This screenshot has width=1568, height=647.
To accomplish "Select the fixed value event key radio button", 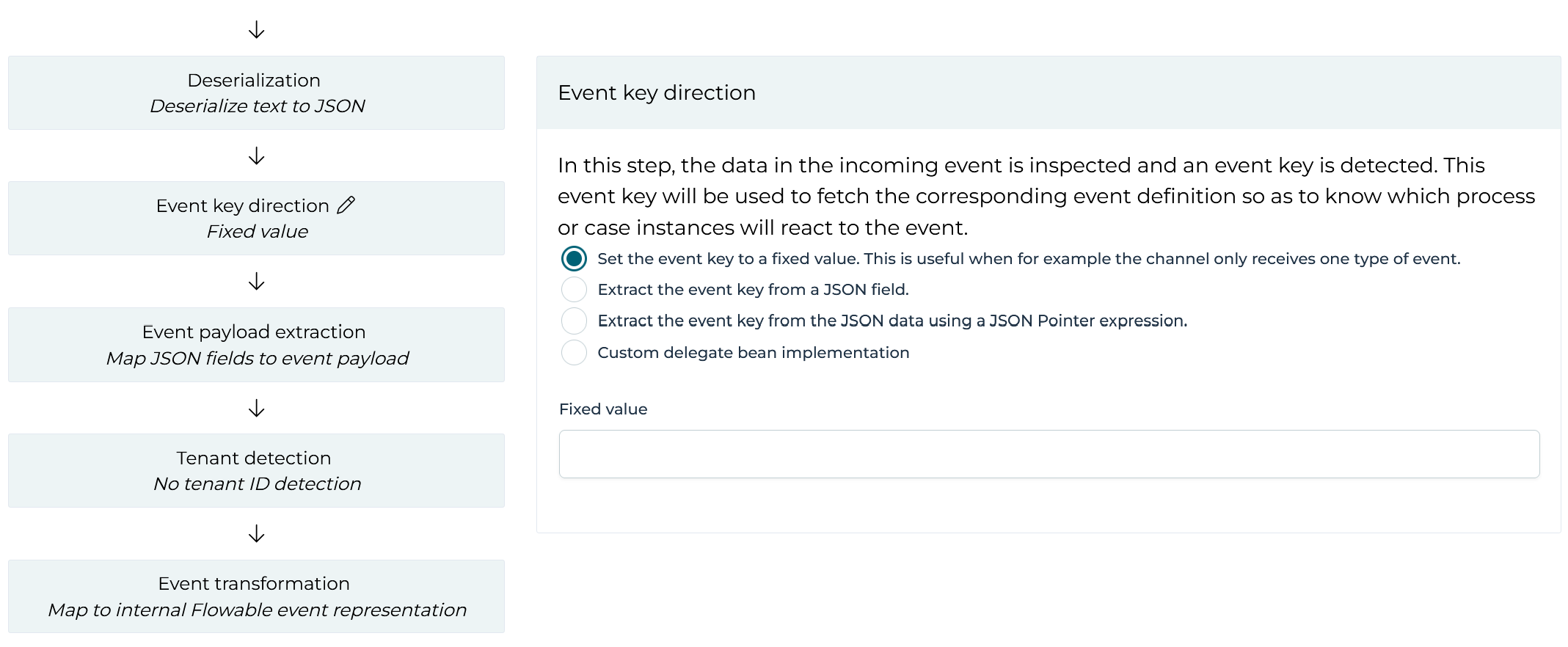I will 574,259.
